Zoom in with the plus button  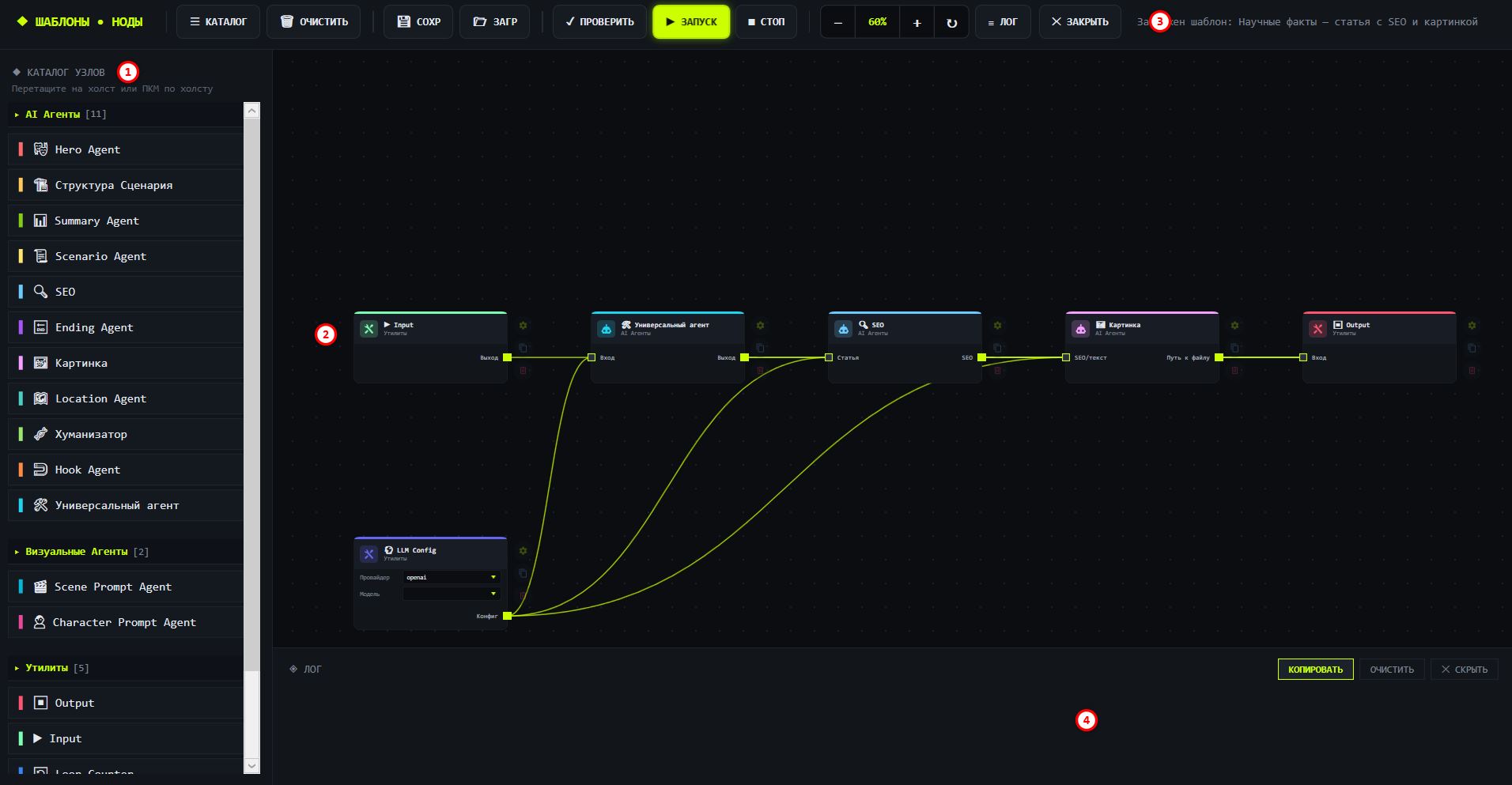(917, 22)
